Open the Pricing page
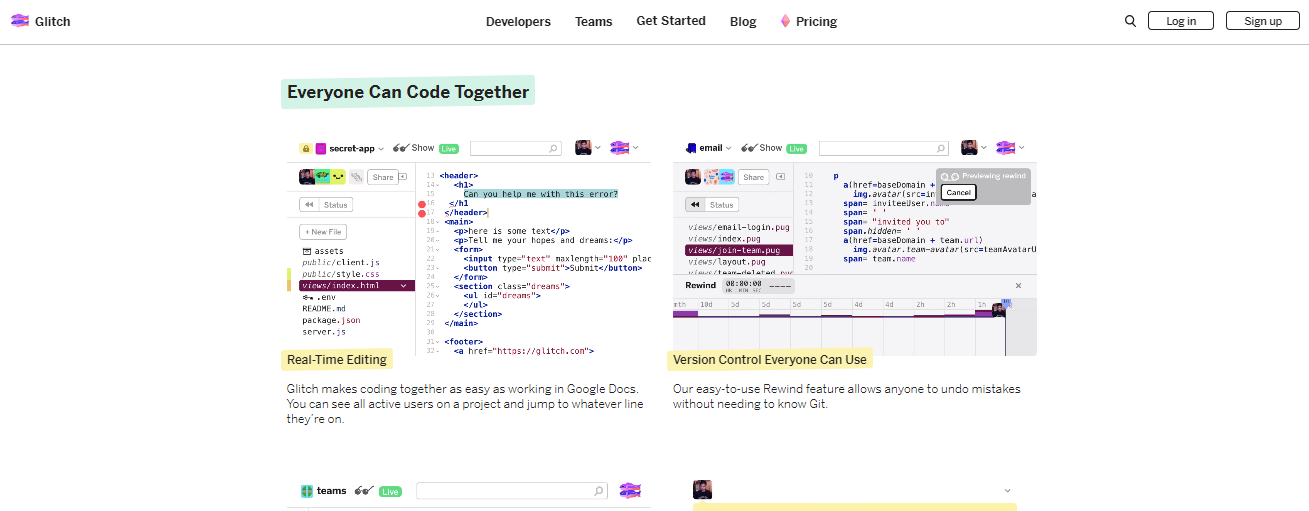The height and width of the screenshot is (511, 1309). pos(816,21)
